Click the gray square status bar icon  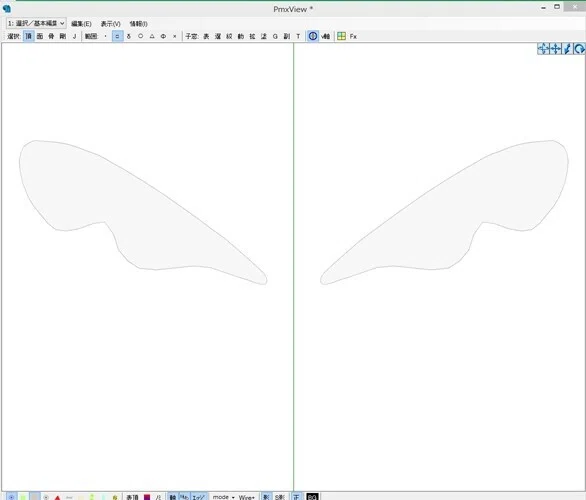coord(35,497)
